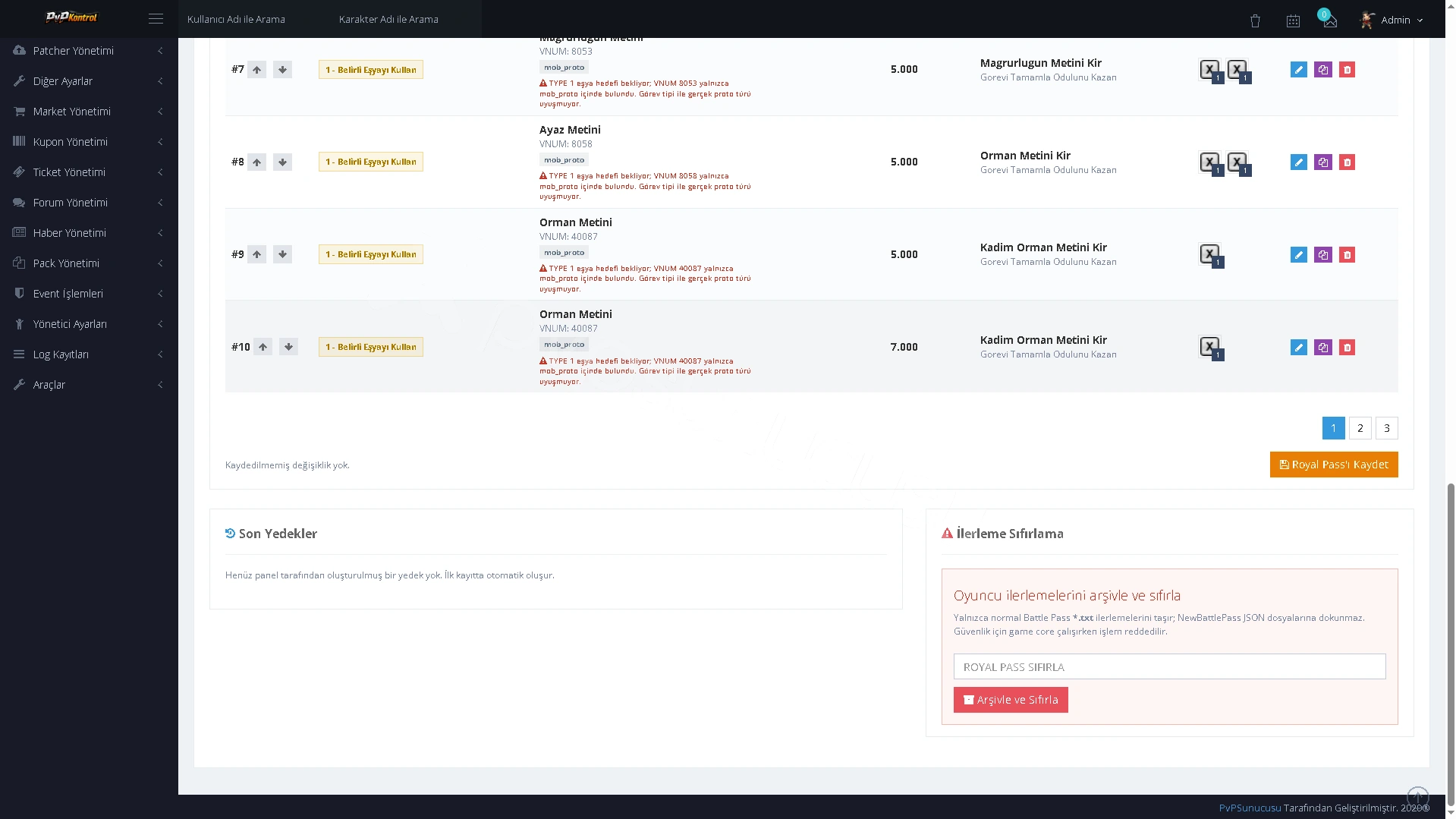
Task: Click Arşivle ve Sıfırla button
Action: click(x=1010, y=700)
